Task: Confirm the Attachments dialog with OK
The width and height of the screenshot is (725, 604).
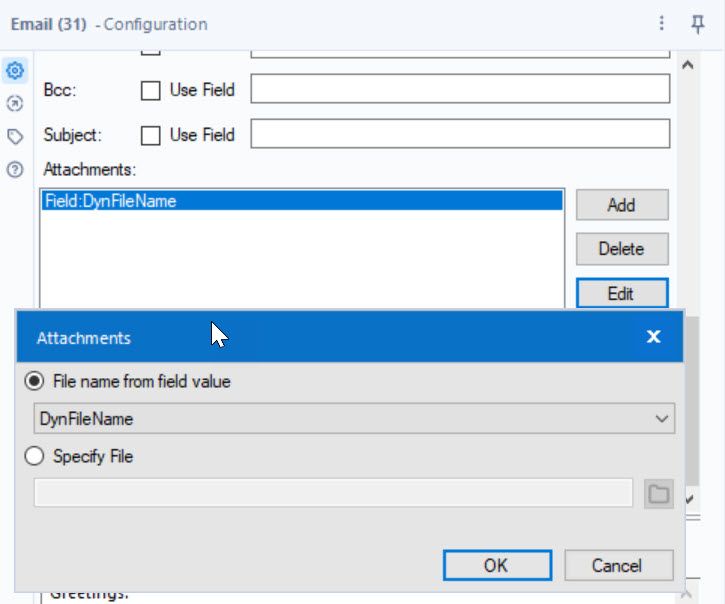Action: [497, 565]
